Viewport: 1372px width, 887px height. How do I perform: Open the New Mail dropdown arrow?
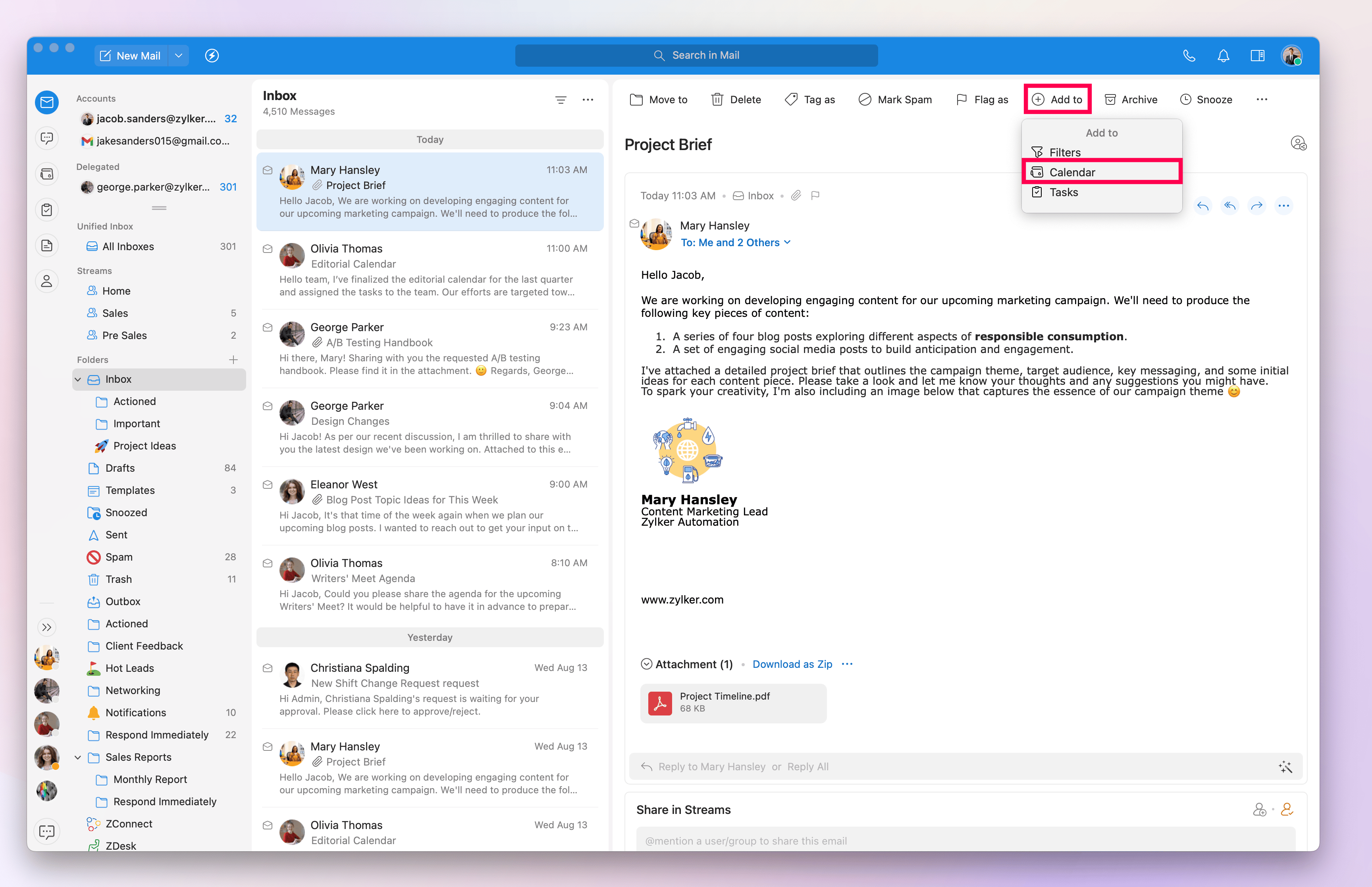pyautogui.click(x=179, y=56)
